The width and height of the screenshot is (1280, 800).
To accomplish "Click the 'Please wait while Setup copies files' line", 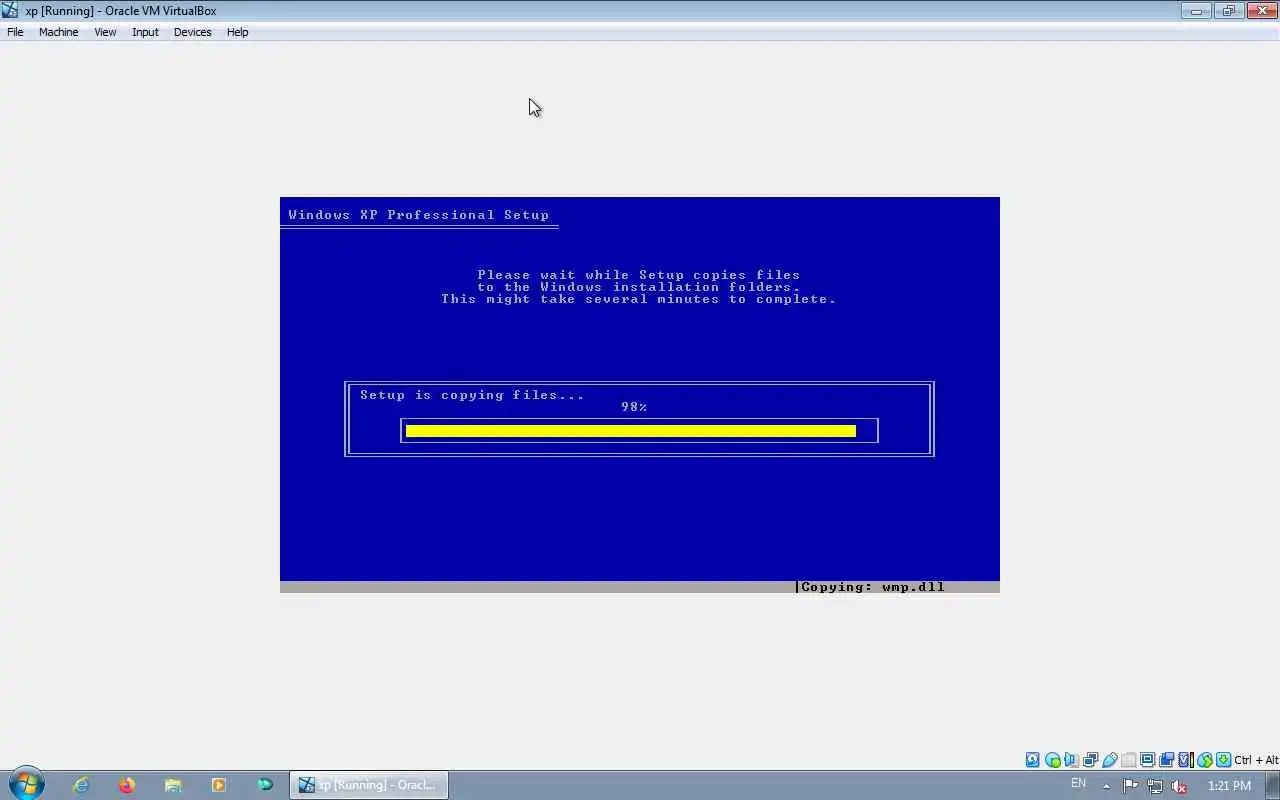I will tap(639, 275).
